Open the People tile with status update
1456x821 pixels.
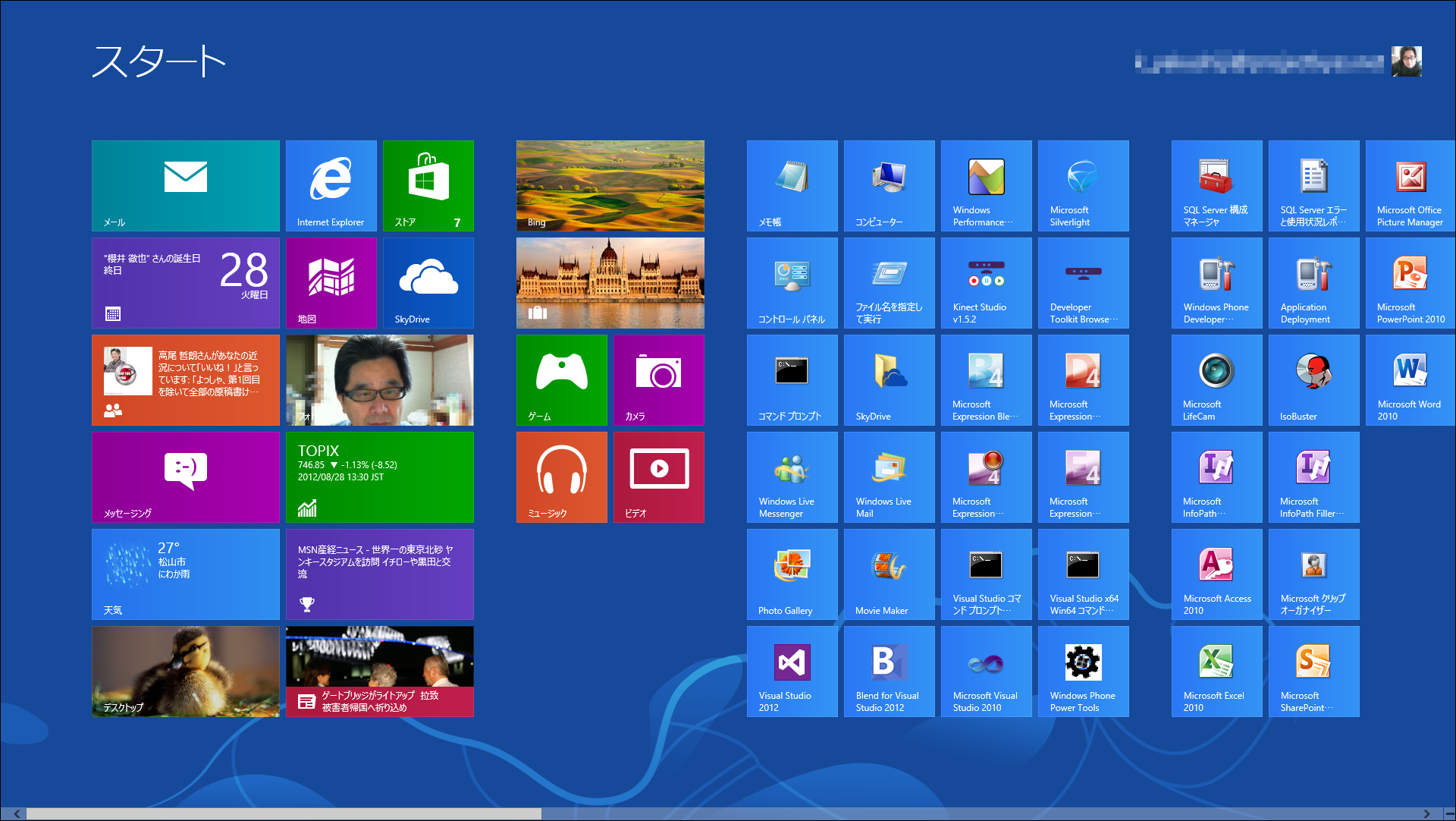(186, 380)
